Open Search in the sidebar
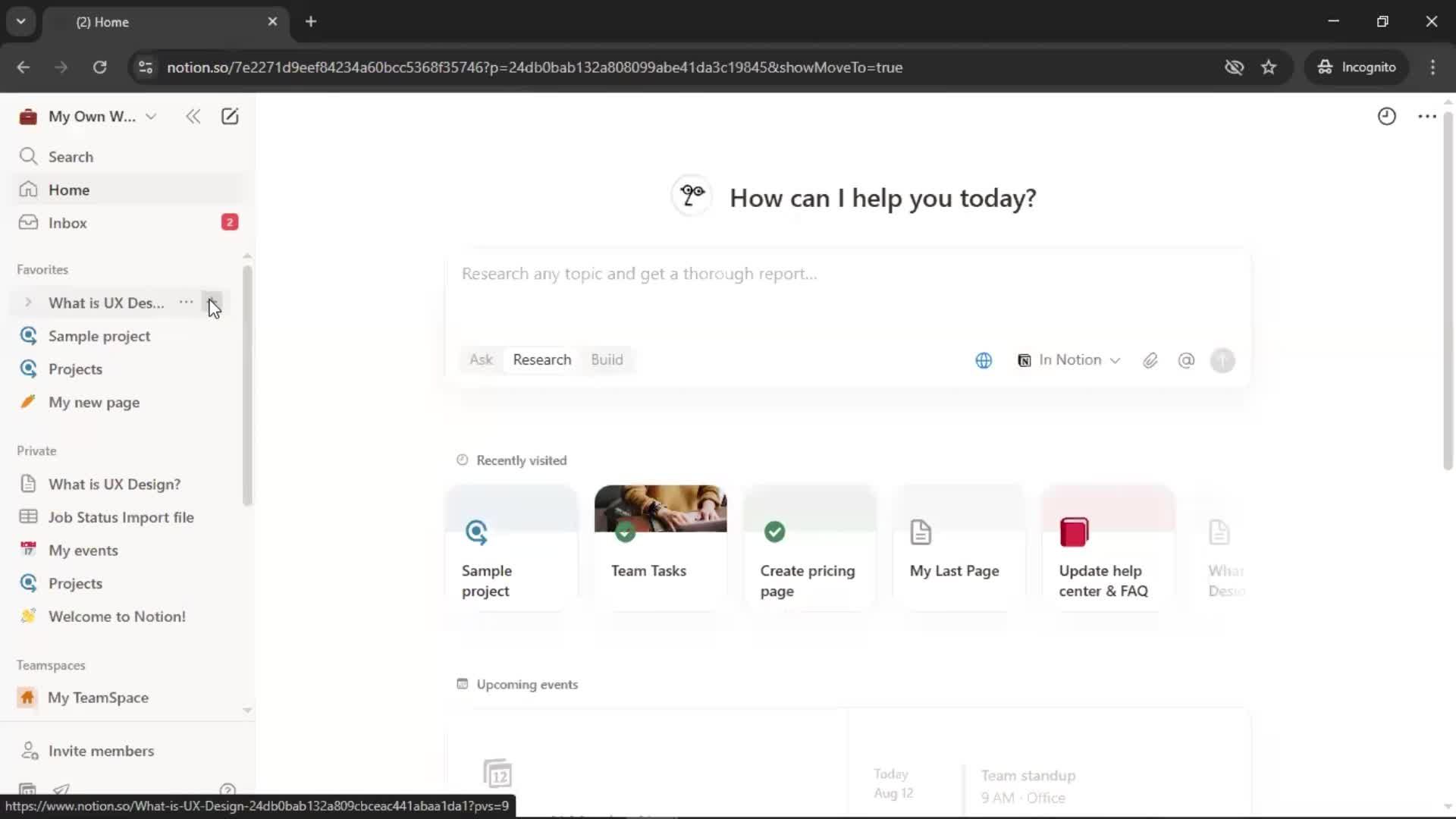 (129, 156)
